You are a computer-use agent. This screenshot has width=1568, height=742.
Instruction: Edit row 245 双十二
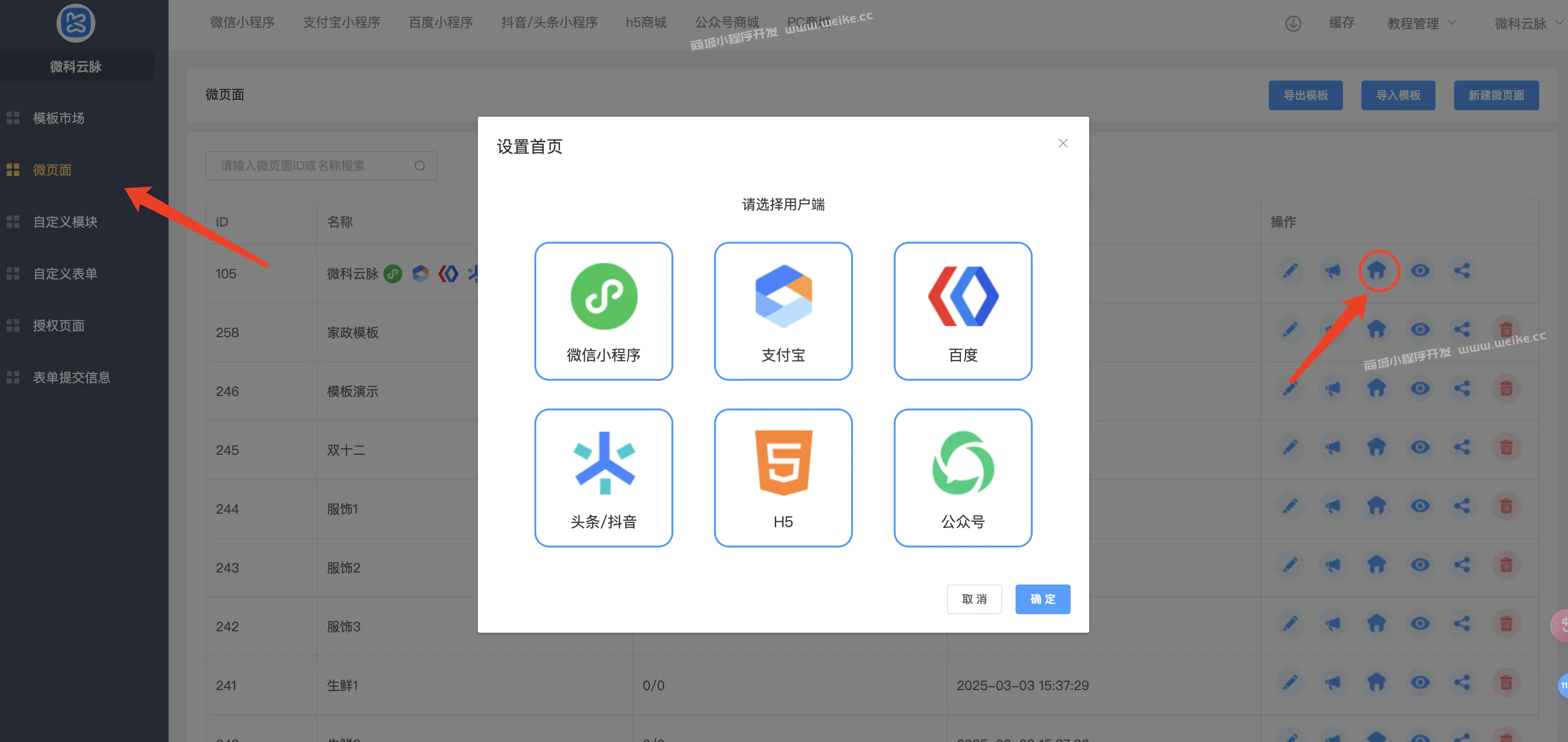(x=1290, y=447)
